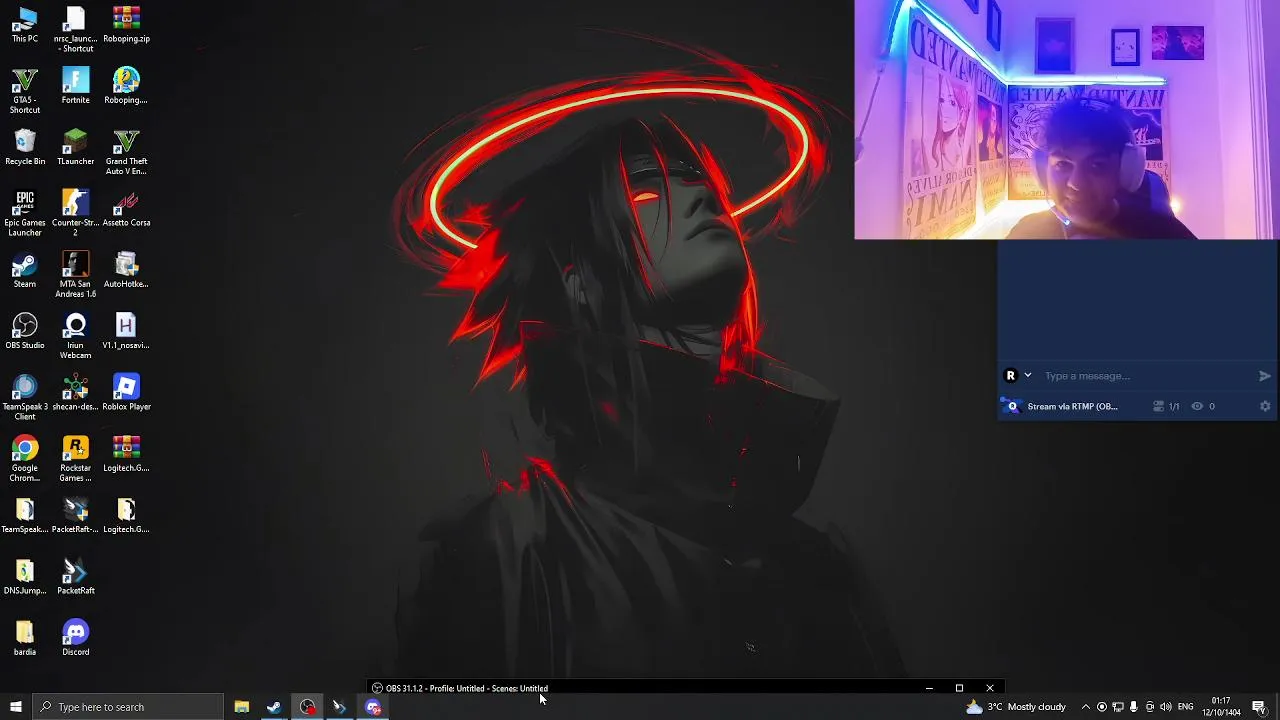Select the TeamSpeak 3 Client icon
The image size is (1280, 720).
tap(25, 398)
